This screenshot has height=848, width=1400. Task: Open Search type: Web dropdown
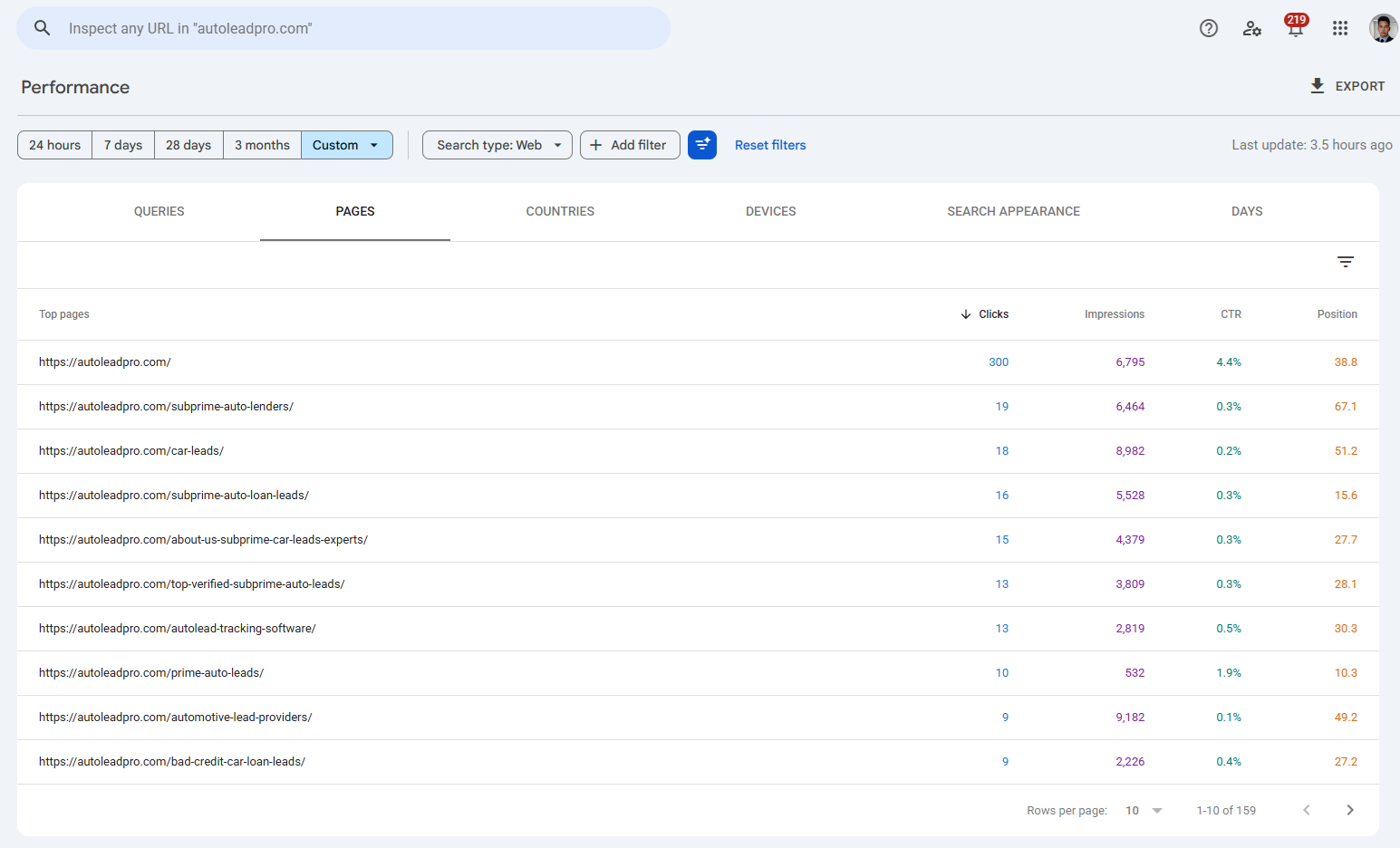coord(497,145)
